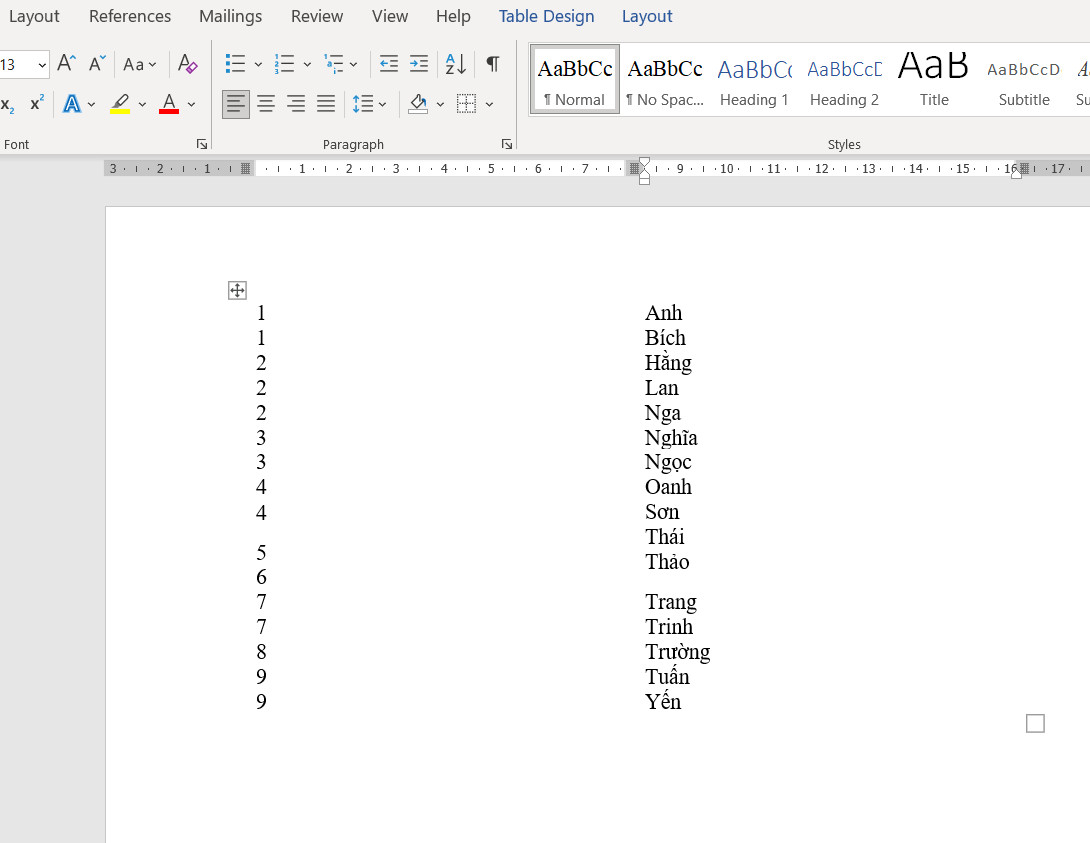Expand the Borders dropdown arrow

tap(489, 104)
